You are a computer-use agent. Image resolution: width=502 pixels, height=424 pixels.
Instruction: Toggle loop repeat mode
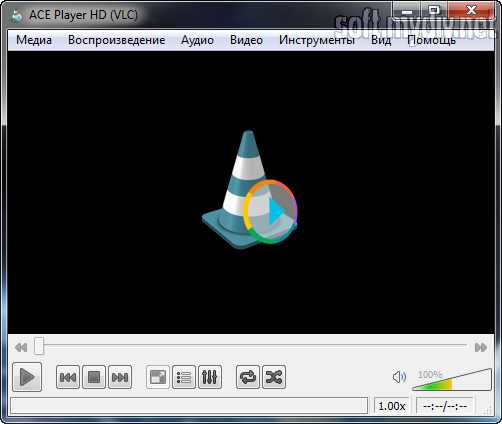[x=248, y=377]
